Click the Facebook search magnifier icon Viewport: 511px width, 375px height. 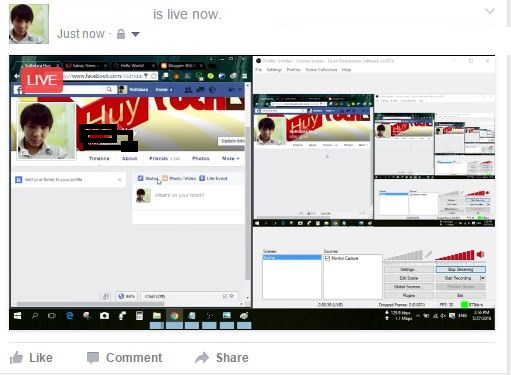[109, 89]
